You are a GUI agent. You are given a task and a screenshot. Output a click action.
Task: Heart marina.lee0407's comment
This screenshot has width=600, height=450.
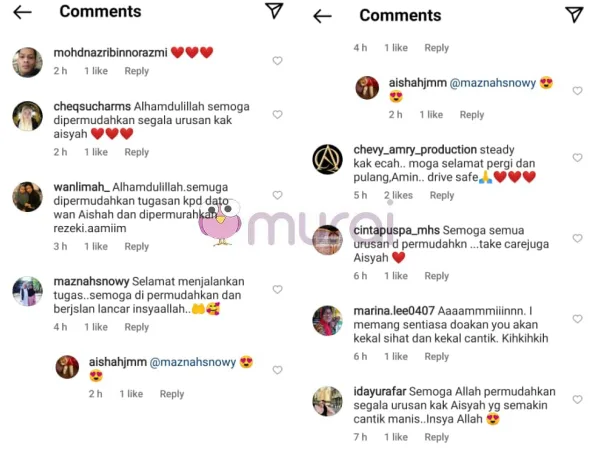577,319
